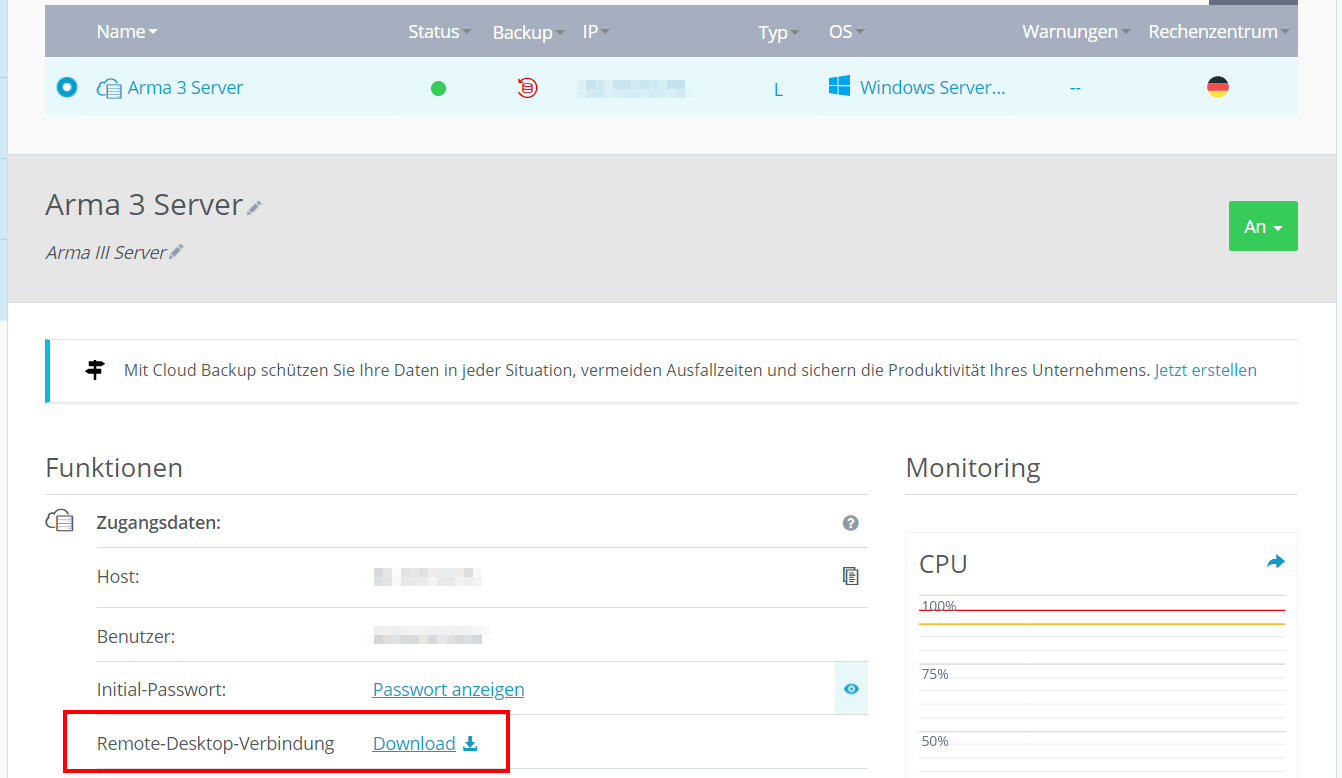Click the signpost icon in Cloud Backup notice
This screenshot has width=1342, height=778.
click(95, 370)
